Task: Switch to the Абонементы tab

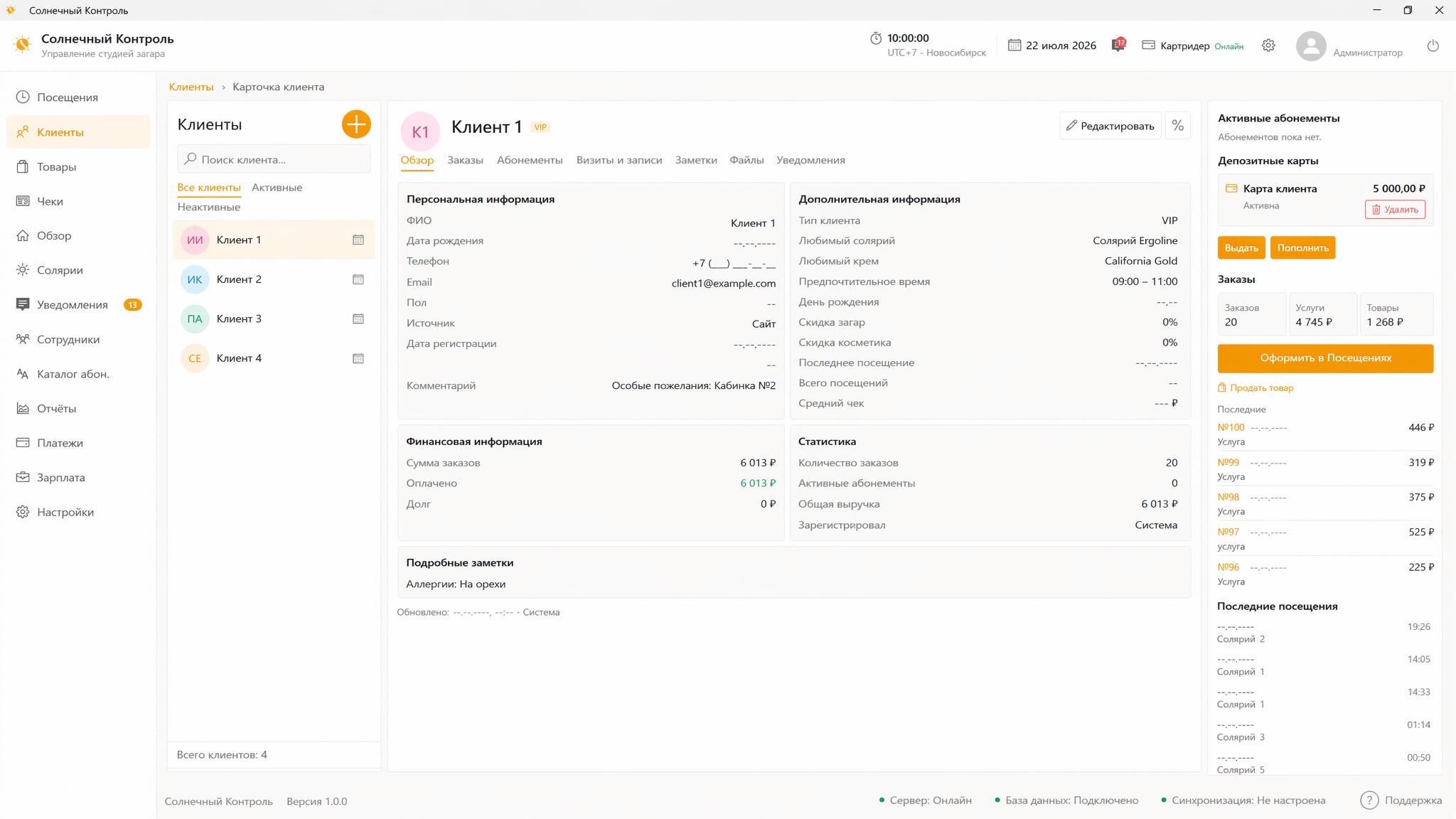Action: [x=530, y=160]
